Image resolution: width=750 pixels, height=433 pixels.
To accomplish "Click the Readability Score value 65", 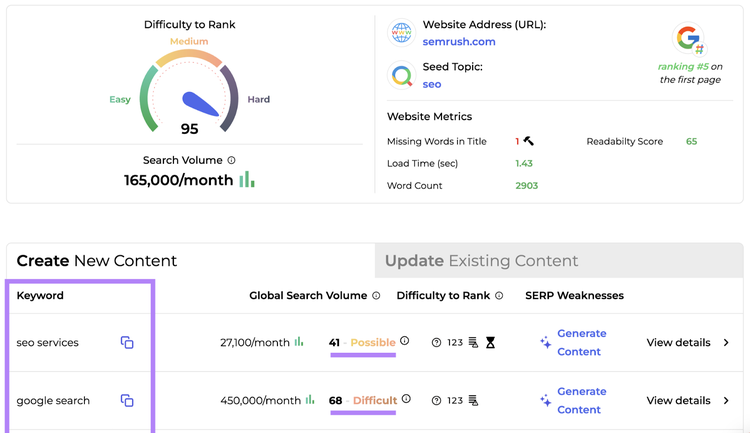I will pos(691,142).
